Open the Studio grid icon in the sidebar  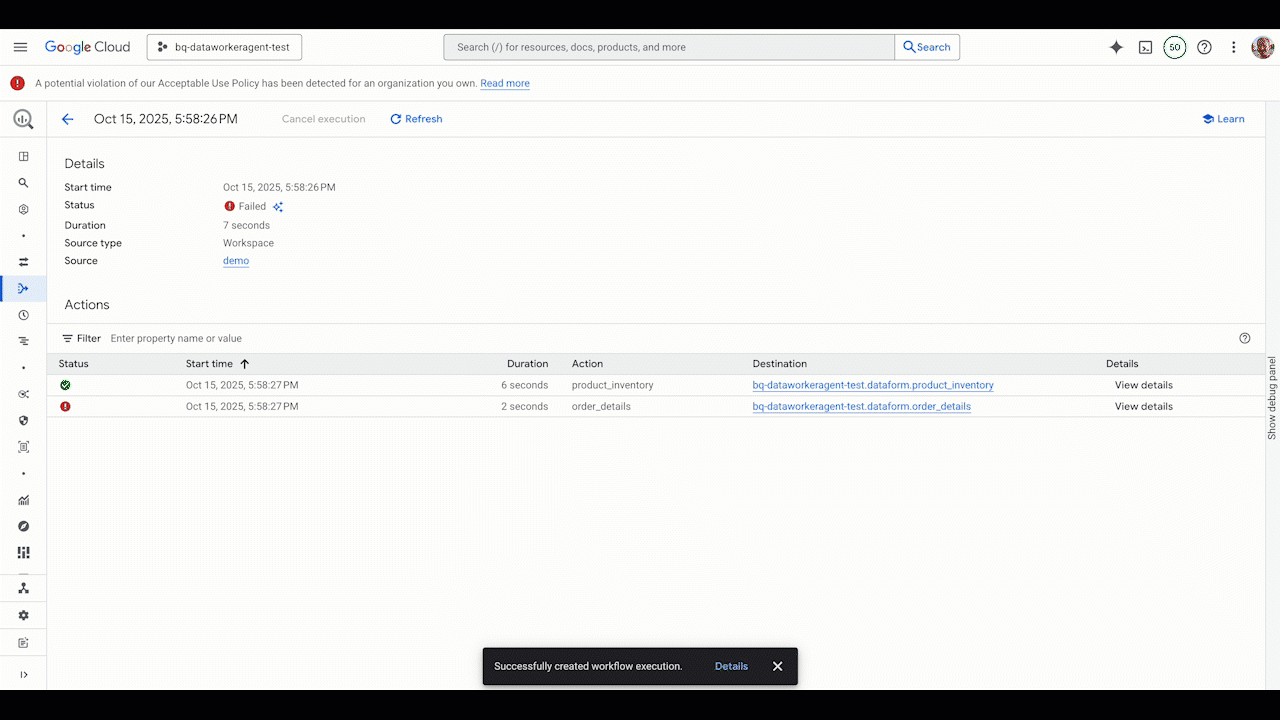pyautogui.click(x=24, y=157)
